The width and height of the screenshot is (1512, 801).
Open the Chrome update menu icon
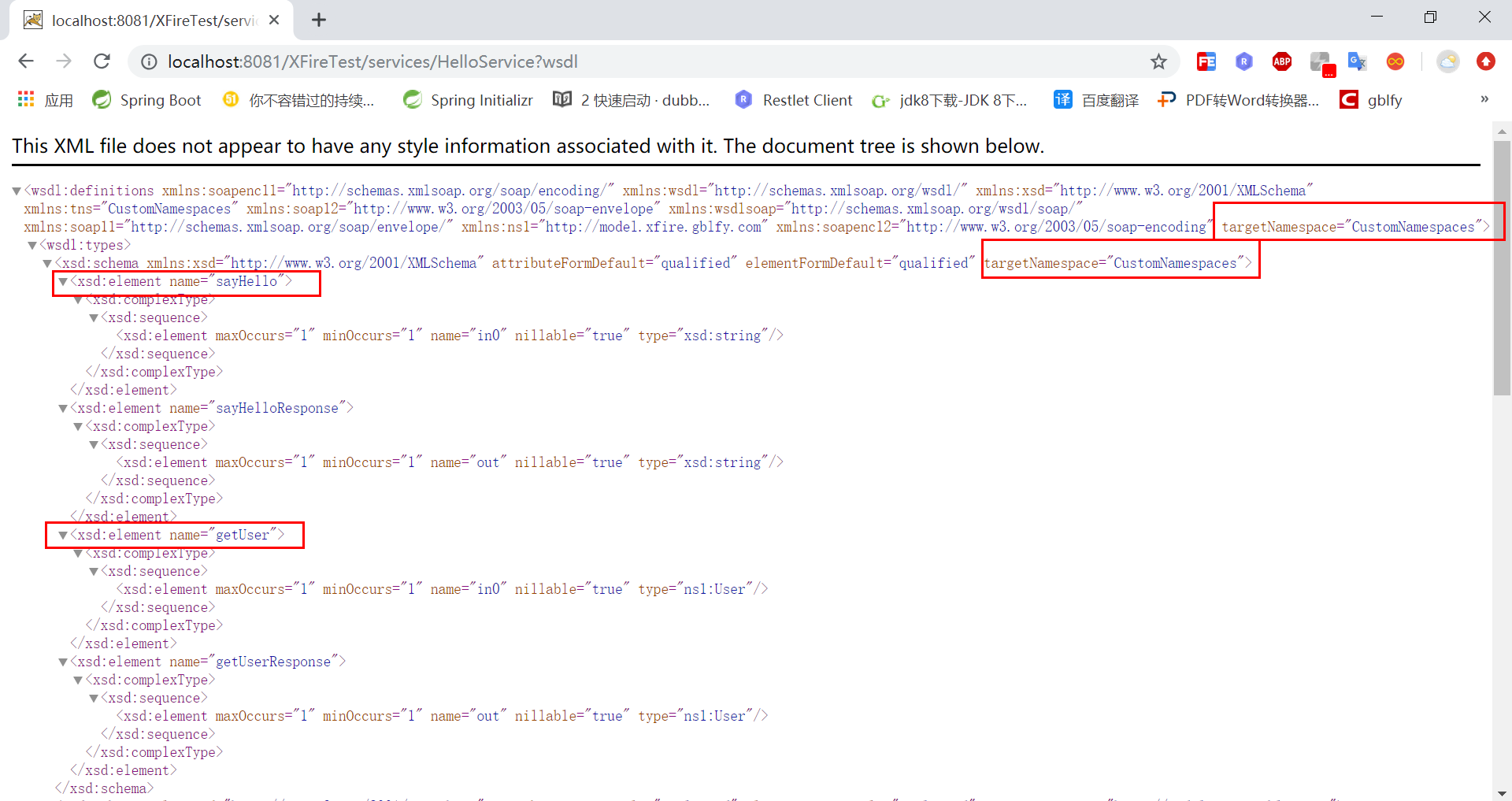pos(1486,61)
